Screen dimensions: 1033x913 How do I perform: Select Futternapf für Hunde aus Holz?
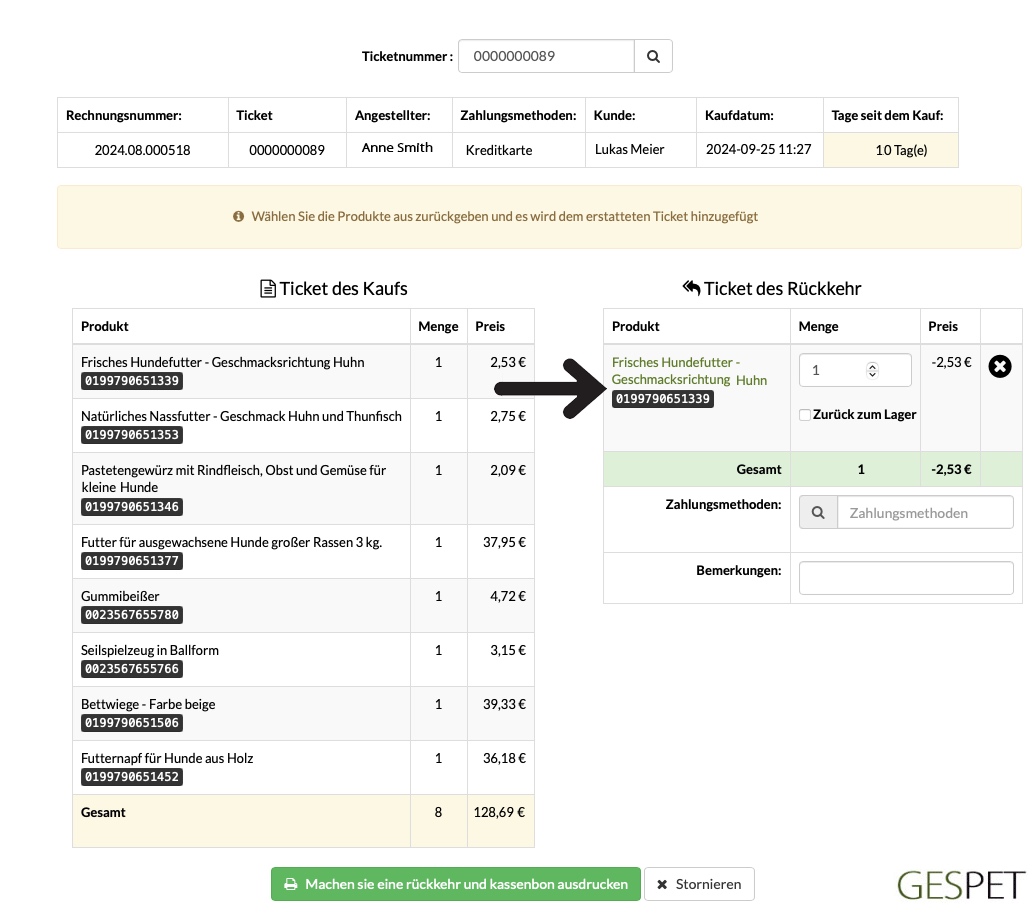[x=167, y=758]
